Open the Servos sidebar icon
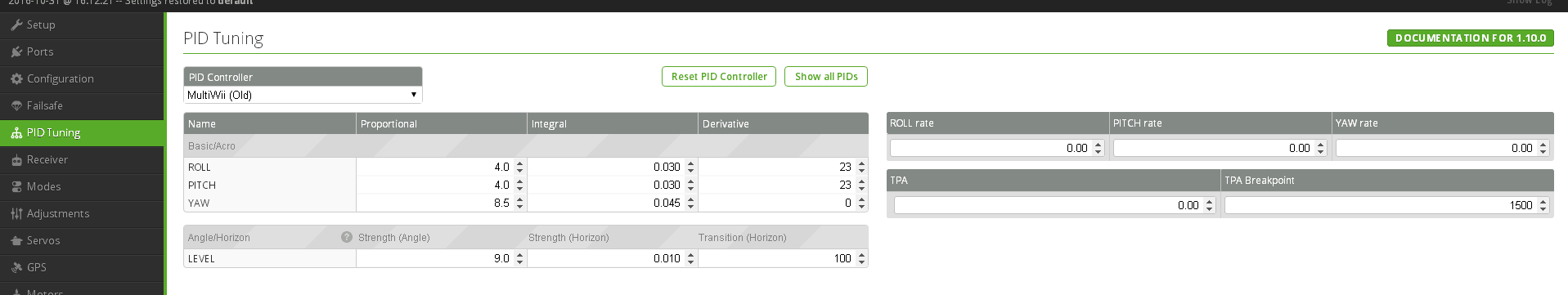The image size is (1568, 295). pyautogui.click(x=16, y=240)
